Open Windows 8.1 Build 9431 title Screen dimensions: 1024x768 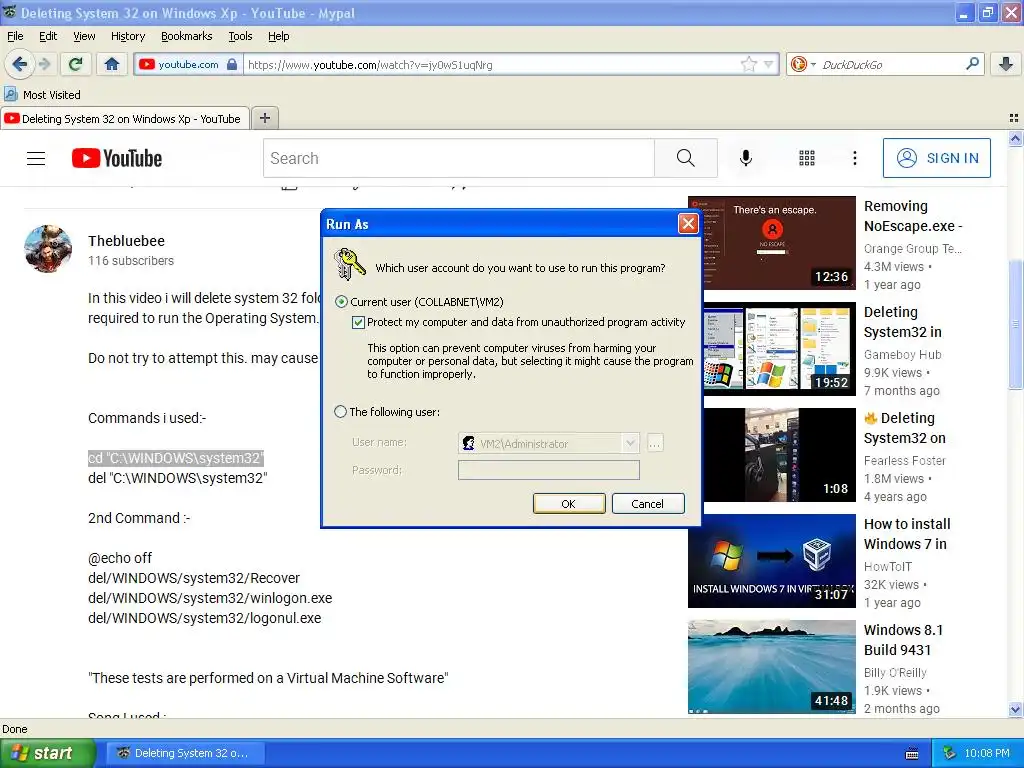pos(903,640)
